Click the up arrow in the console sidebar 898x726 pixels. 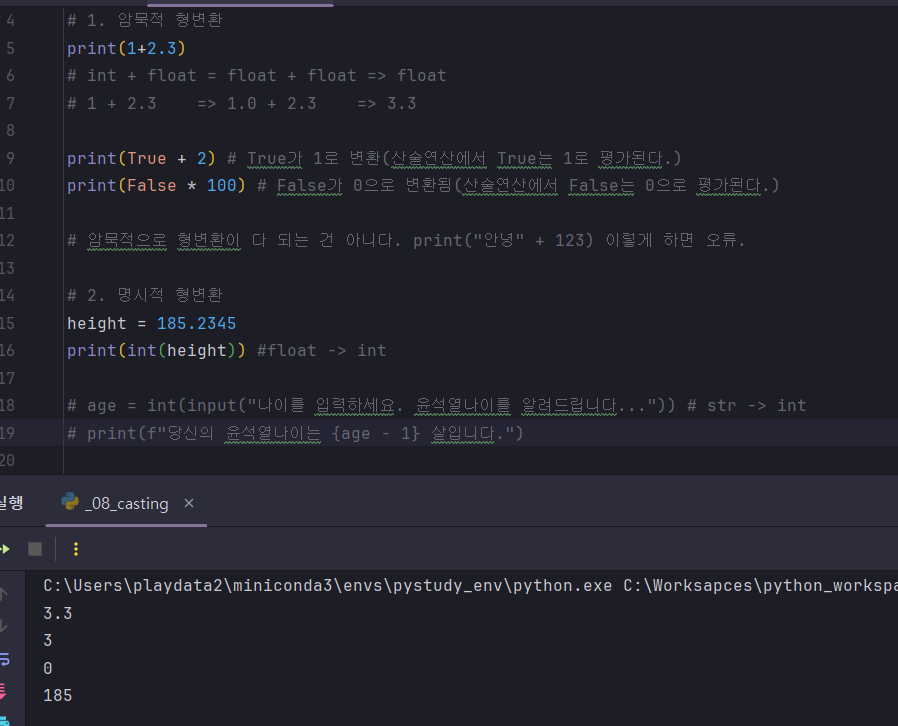[3, 594]
